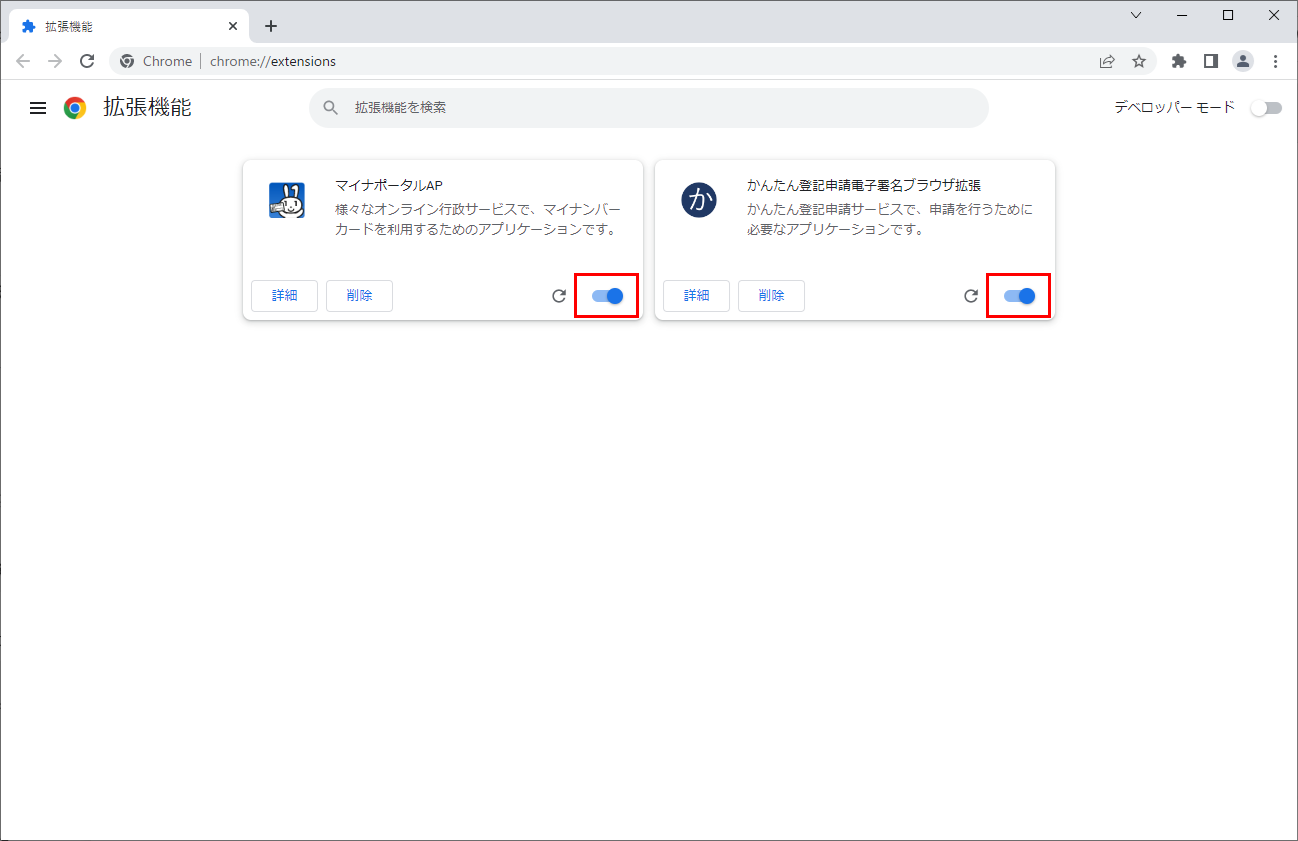Viewport: 1298px width, 841px height.
Task: Open Chrome's three-dot menu
Action: pyautogui.click(x=1275, y=61)
